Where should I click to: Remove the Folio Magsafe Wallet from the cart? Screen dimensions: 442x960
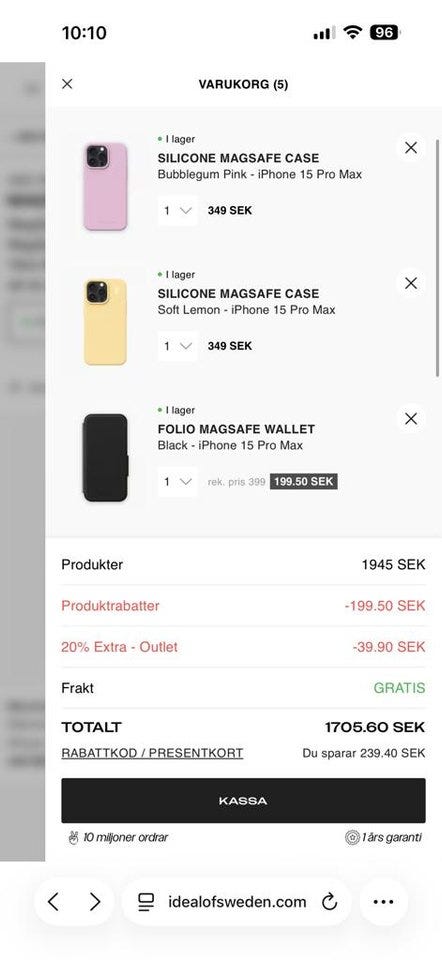pyautogui.click(x=411, y=419)
